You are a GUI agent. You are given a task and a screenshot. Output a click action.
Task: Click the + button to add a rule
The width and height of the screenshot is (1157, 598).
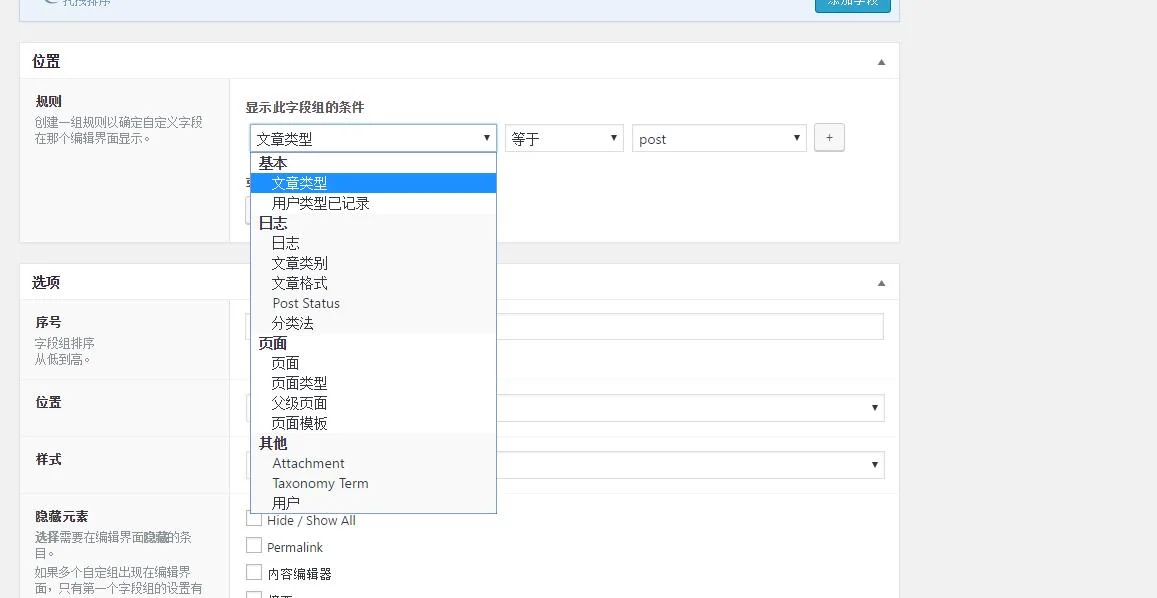click(829, 138)
